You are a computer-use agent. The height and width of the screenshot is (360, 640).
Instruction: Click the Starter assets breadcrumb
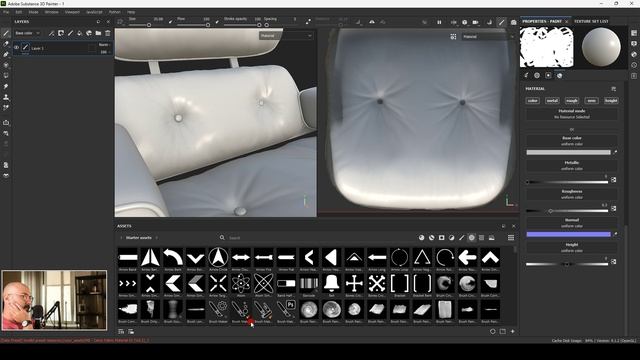point(139,238)
